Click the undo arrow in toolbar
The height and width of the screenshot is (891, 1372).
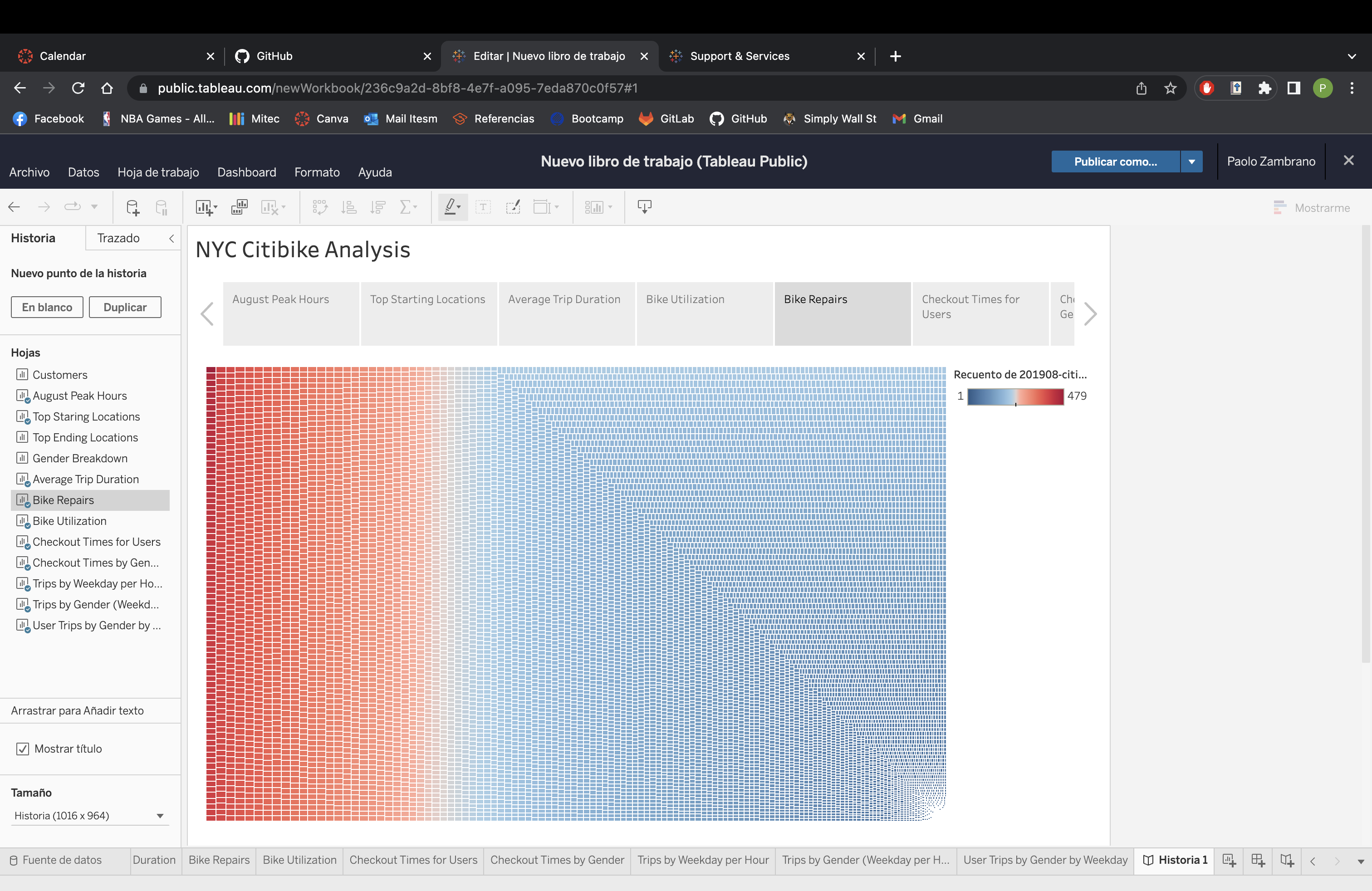point(15,207)
